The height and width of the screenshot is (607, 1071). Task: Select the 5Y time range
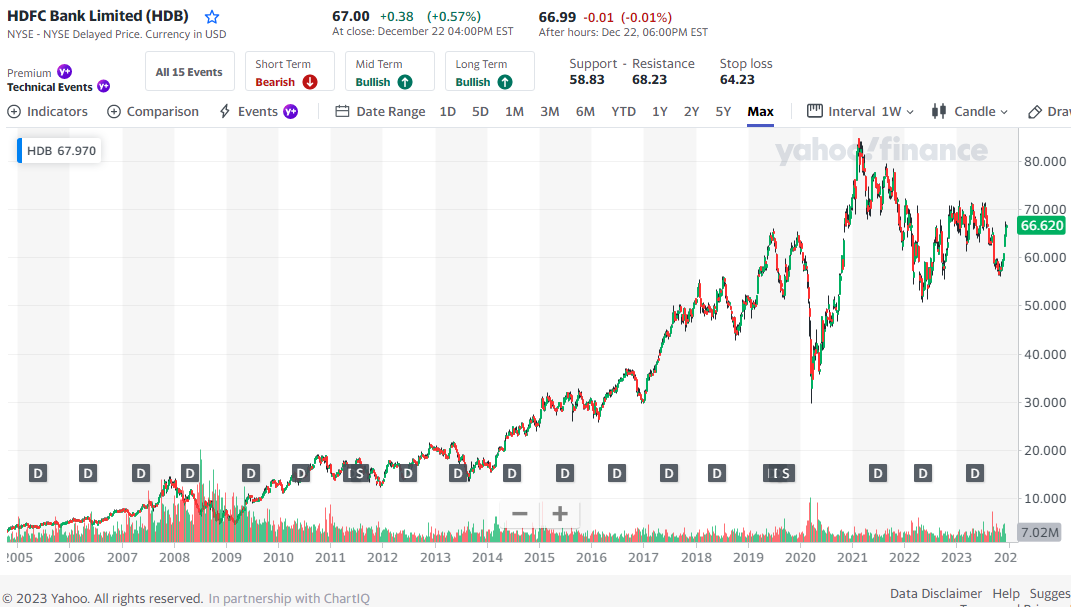pyautogui.click(x=722, y=111)
